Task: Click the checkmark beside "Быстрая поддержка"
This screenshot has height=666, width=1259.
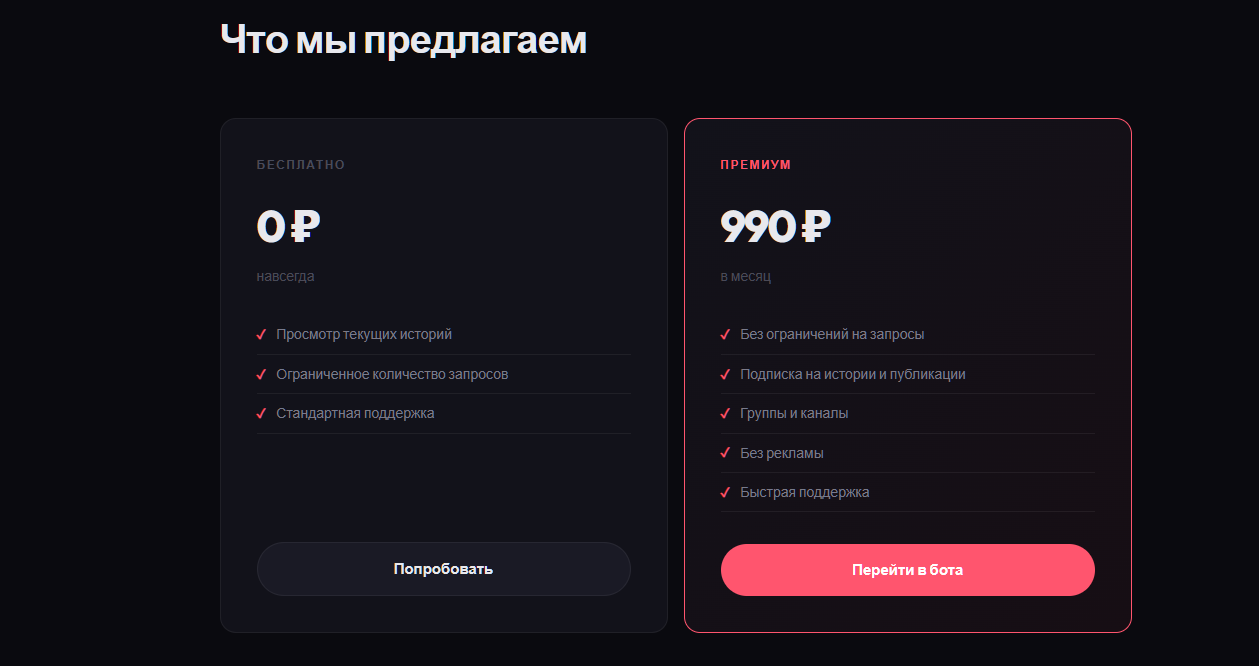Action: pyautogui.click(x=725, y=492)
